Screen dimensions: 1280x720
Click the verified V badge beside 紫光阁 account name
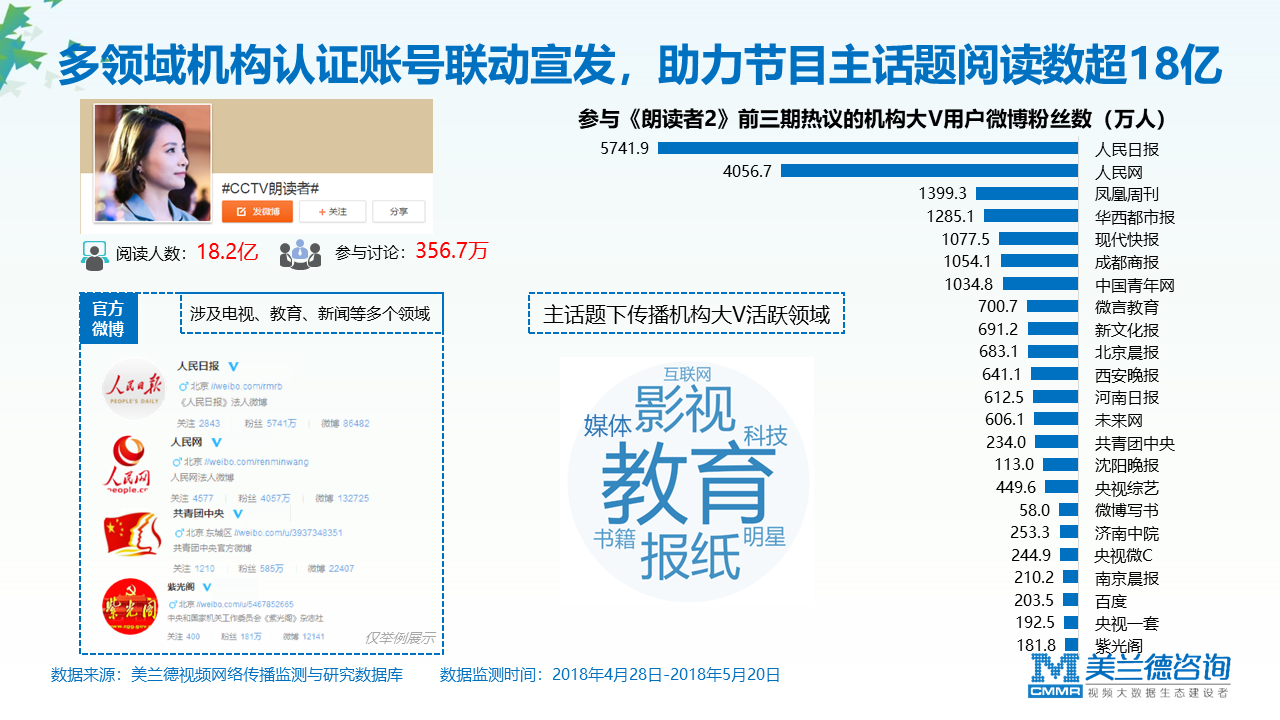click(207, 587)
